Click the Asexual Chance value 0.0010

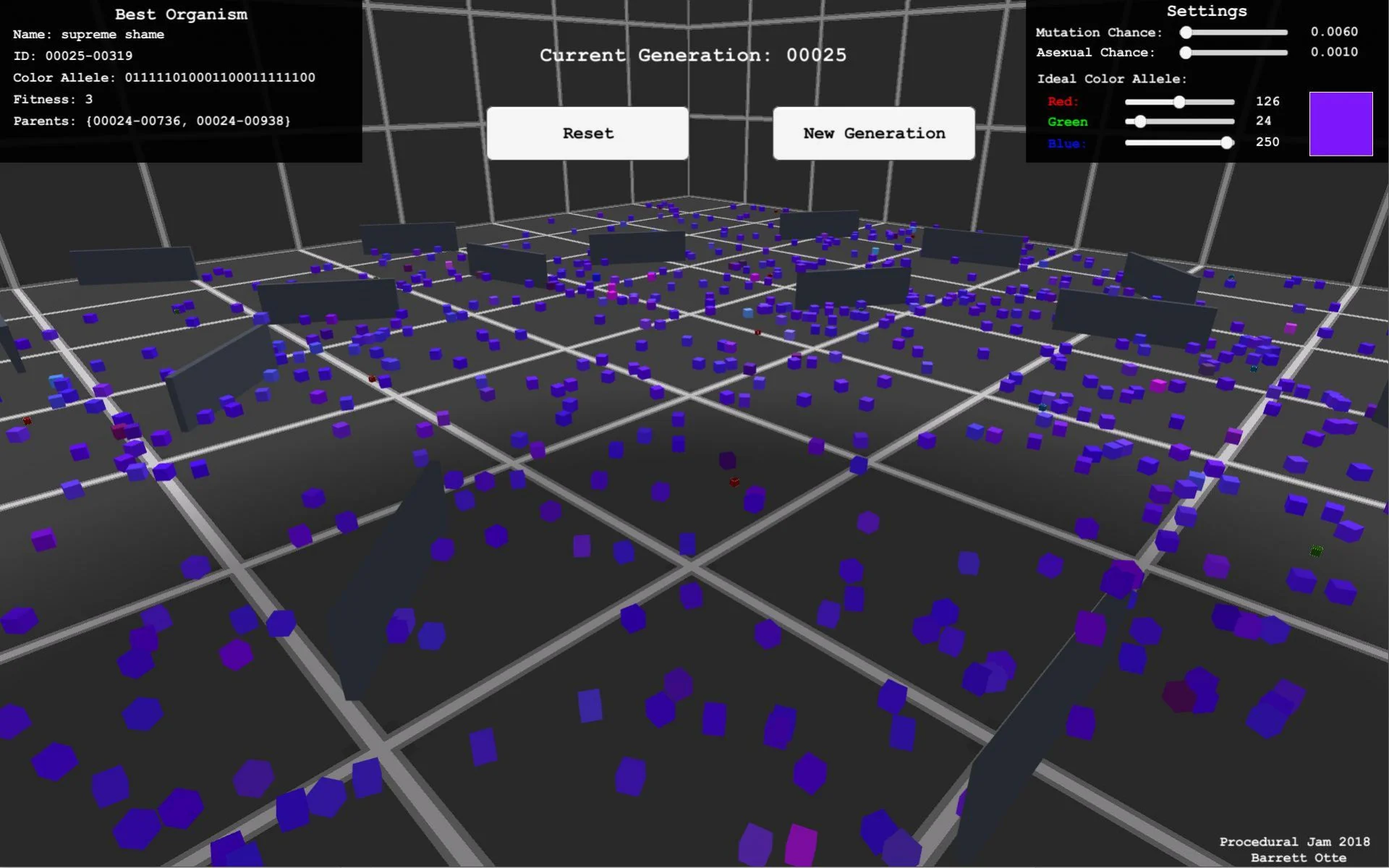(1334, 52)
